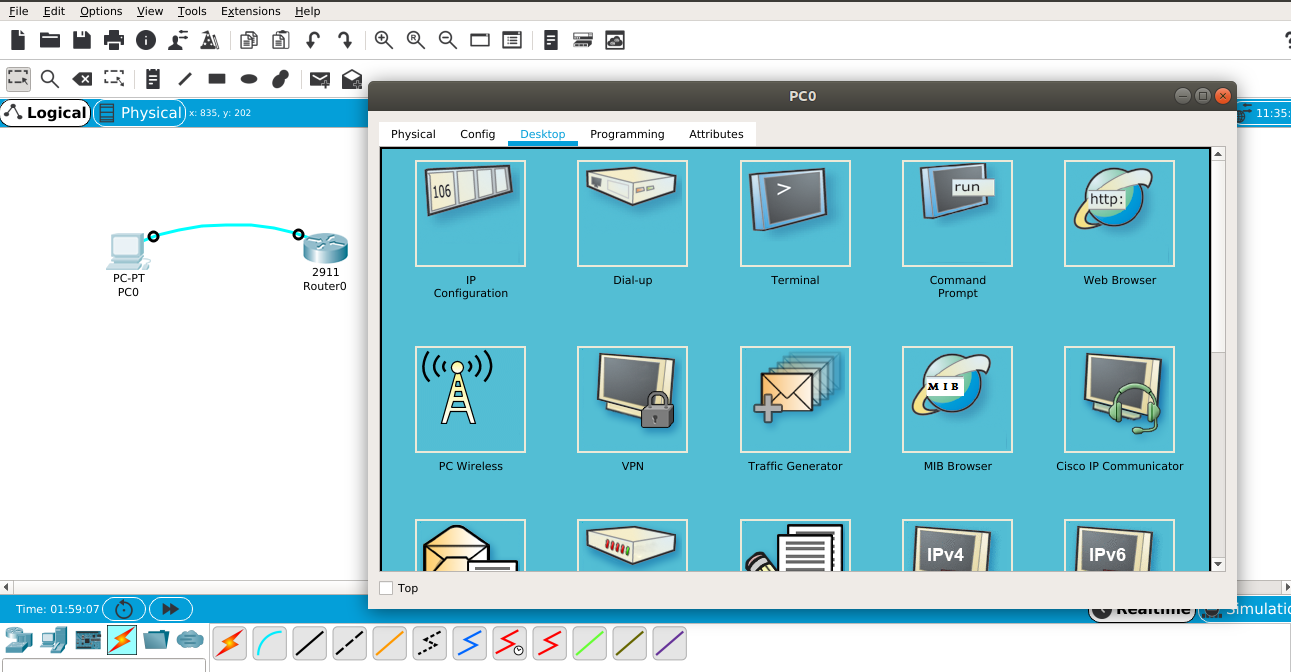
Task: Open the Options menu
Action: 101,11
